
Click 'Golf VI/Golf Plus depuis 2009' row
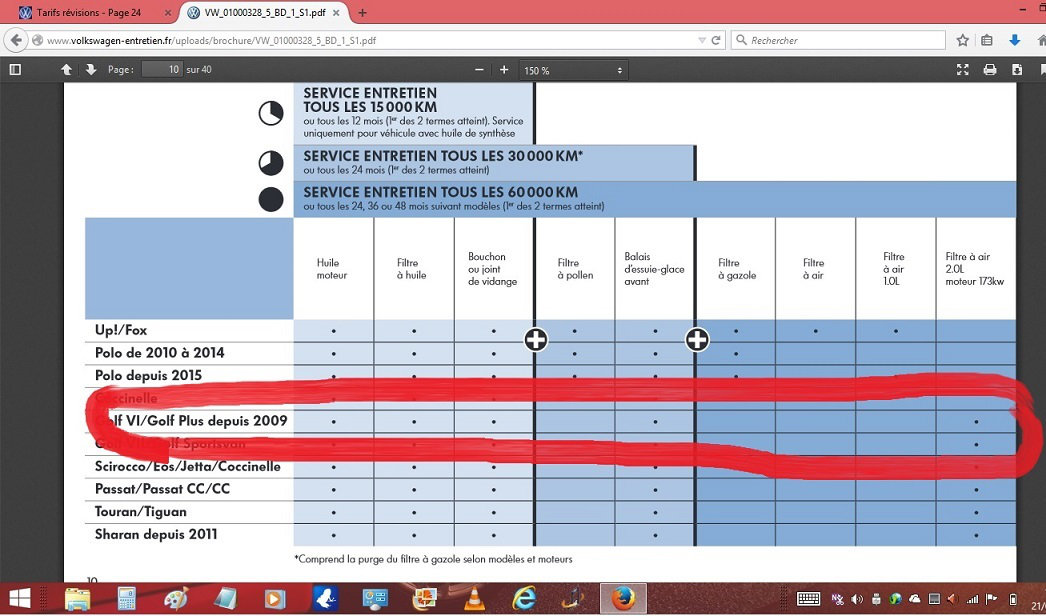(x=191, y=421)
